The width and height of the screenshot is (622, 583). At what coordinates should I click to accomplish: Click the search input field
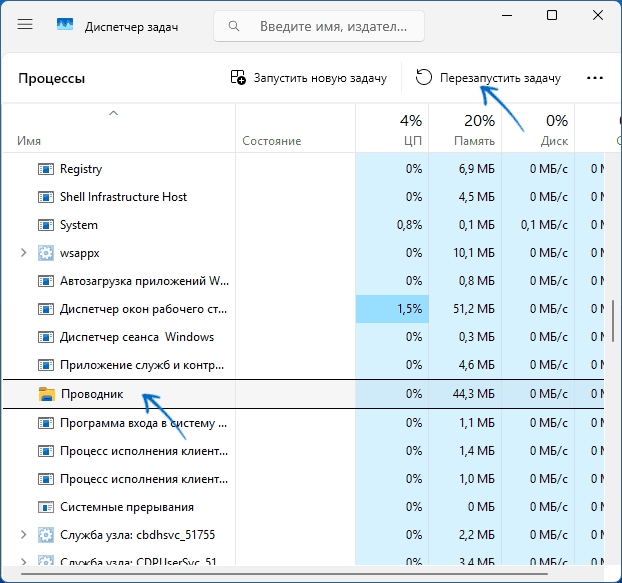[x=319, y=26]
